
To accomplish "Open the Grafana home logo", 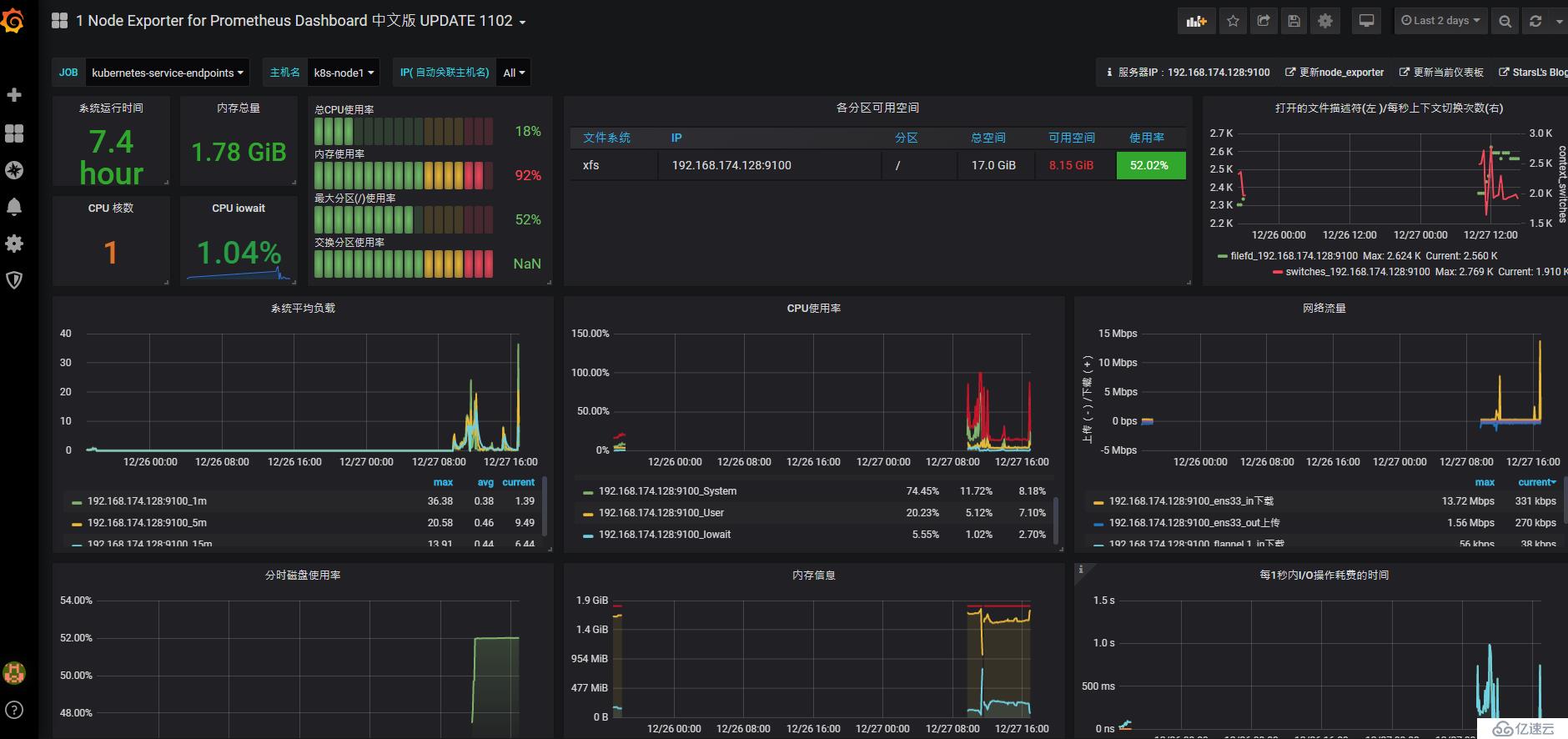I will 12,20.
